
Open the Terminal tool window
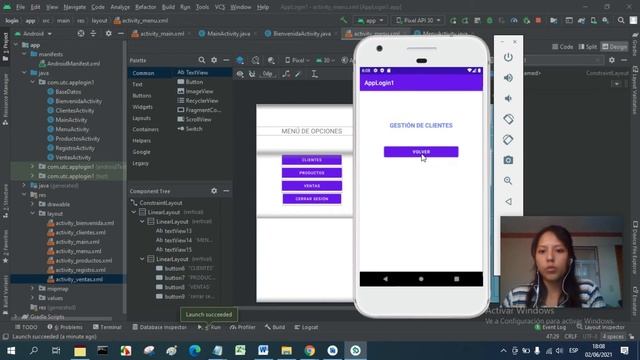tap(107, 327)
